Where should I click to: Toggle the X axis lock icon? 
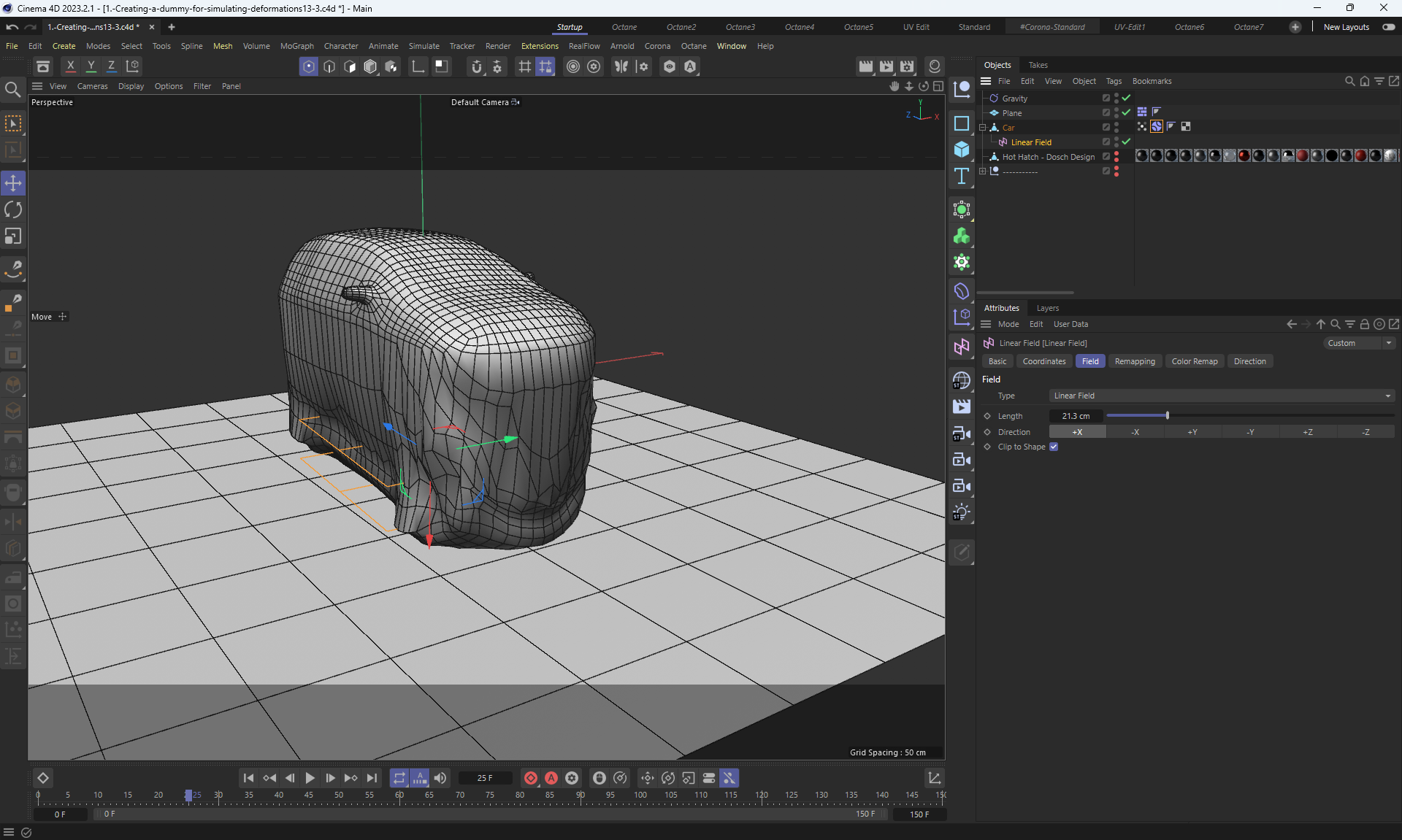70,66
